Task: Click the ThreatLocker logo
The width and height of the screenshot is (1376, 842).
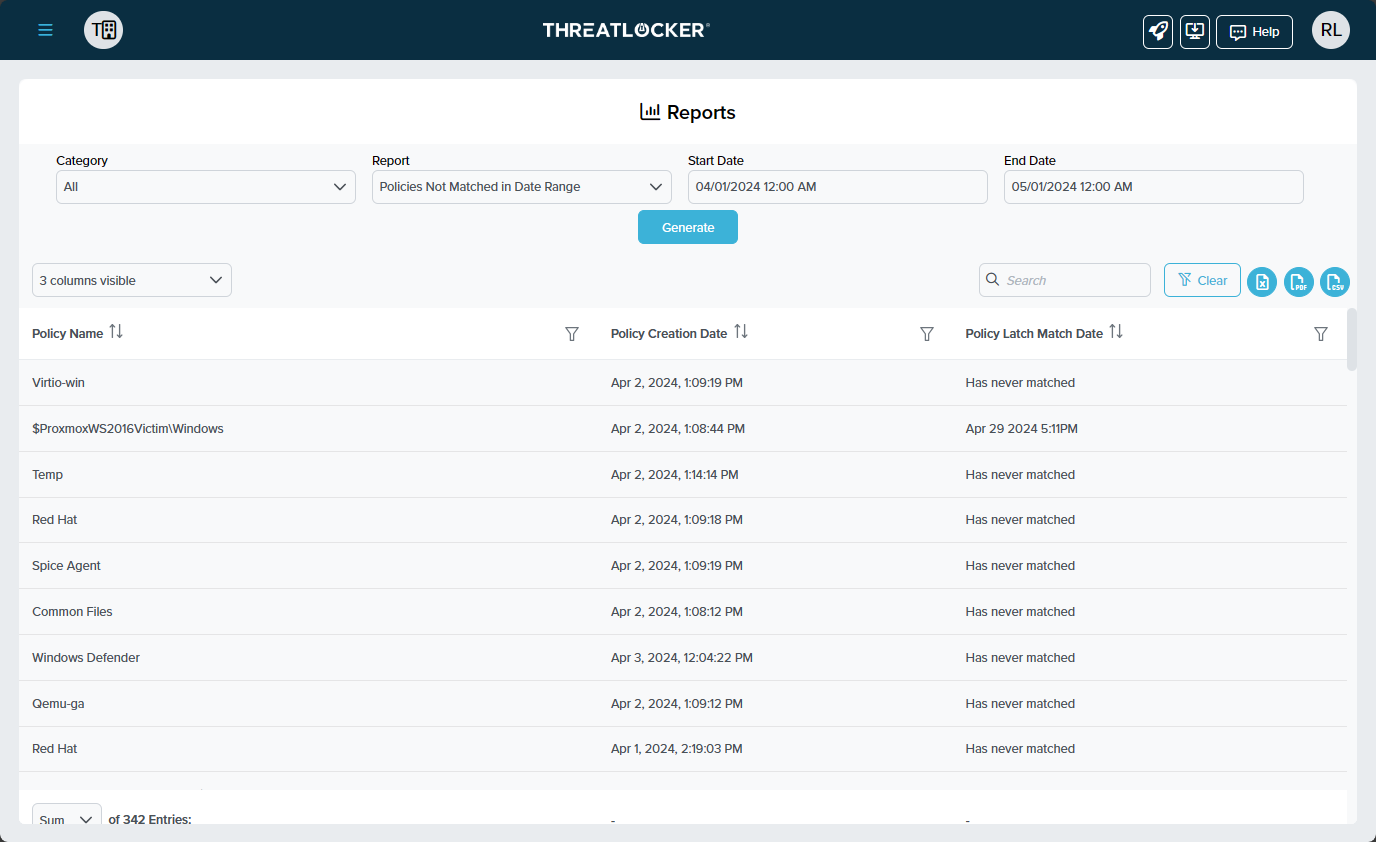Action: pos(626,30)
